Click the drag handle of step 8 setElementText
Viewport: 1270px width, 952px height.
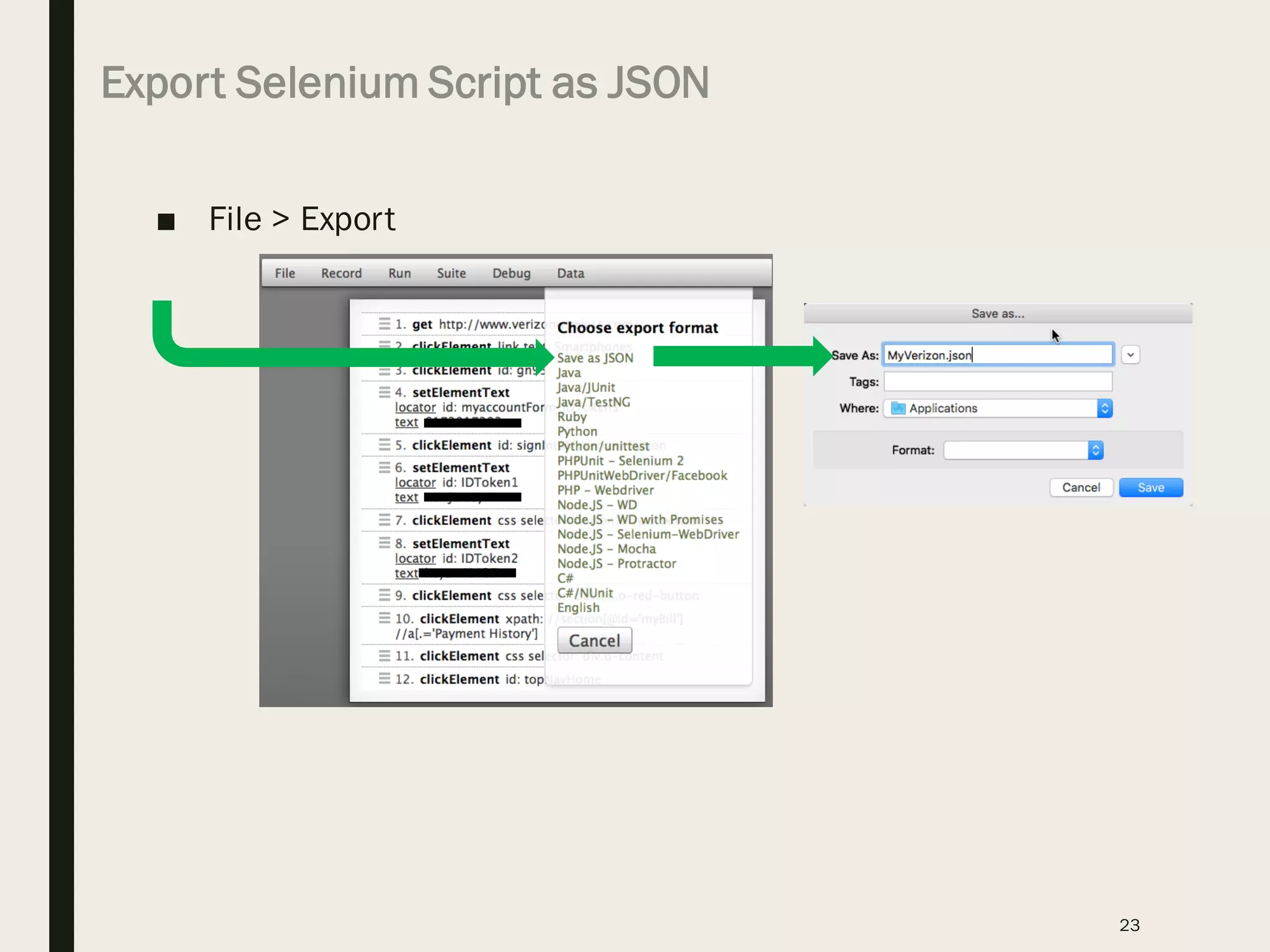[384, 543]
